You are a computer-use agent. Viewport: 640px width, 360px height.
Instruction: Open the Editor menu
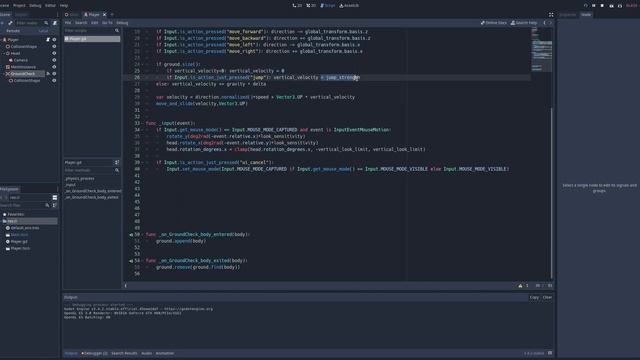click(x=50, y=5)
